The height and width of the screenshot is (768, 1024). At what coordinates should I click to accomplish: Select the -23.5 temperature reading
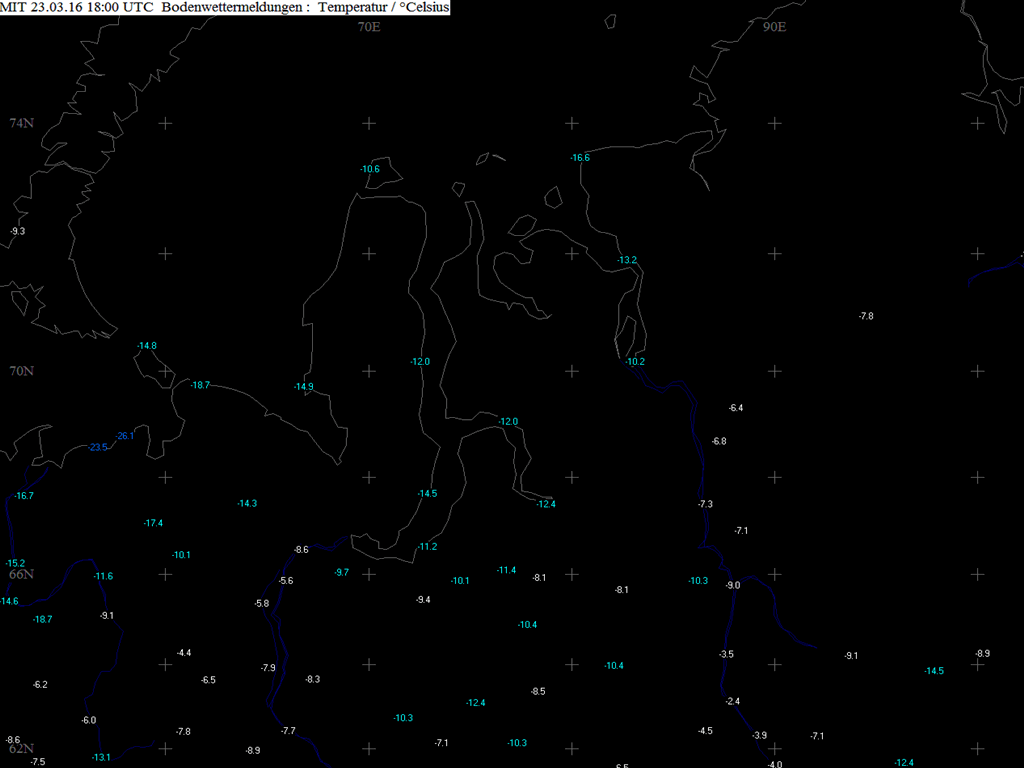(x=98, y=447)
